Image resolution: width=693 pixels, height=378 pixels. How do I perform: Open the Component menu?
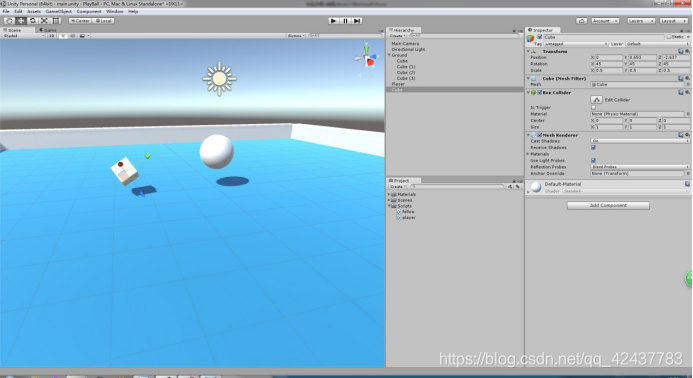[x=89, y=11]
